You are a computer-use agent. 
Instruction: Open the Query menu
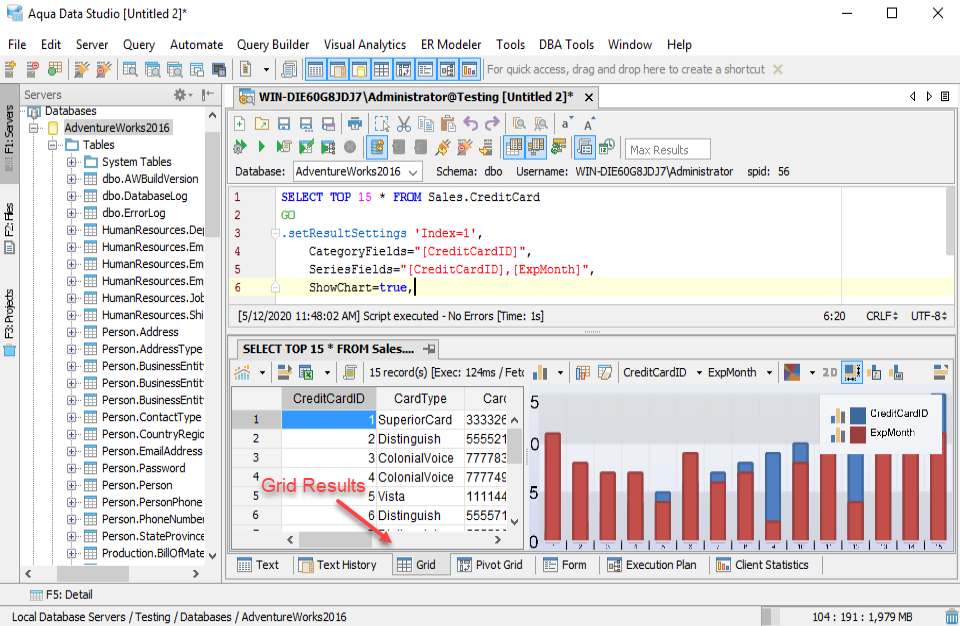point(138,45)
